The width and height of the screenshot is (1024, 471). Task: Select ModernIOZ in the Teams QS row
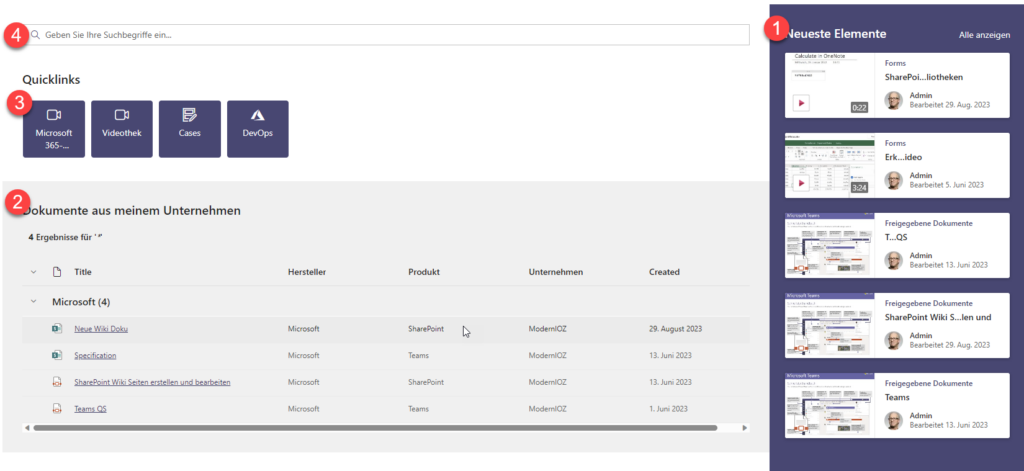(549, 408)
